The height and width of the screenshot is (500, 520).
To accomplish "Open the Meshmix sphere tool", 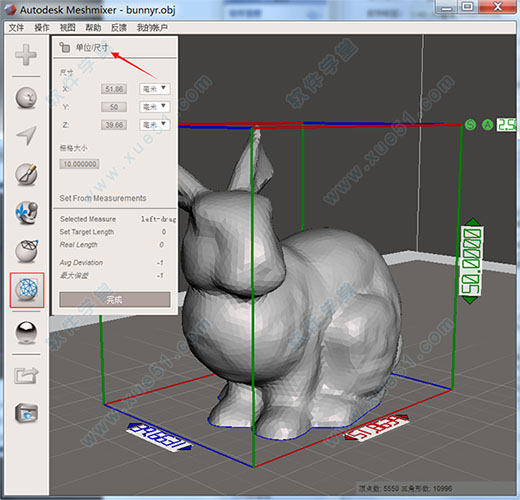I will [x=26, y=97].
